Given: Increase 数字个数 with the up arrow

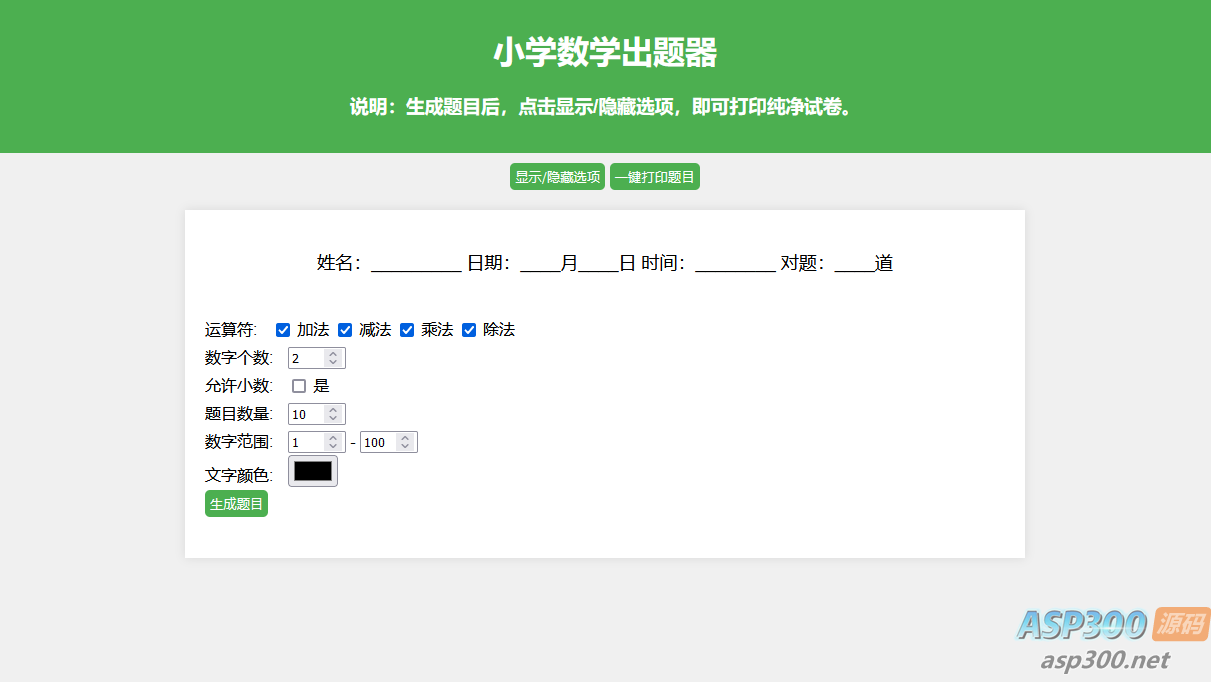Looking at the screenshot, I should [333, 353].
